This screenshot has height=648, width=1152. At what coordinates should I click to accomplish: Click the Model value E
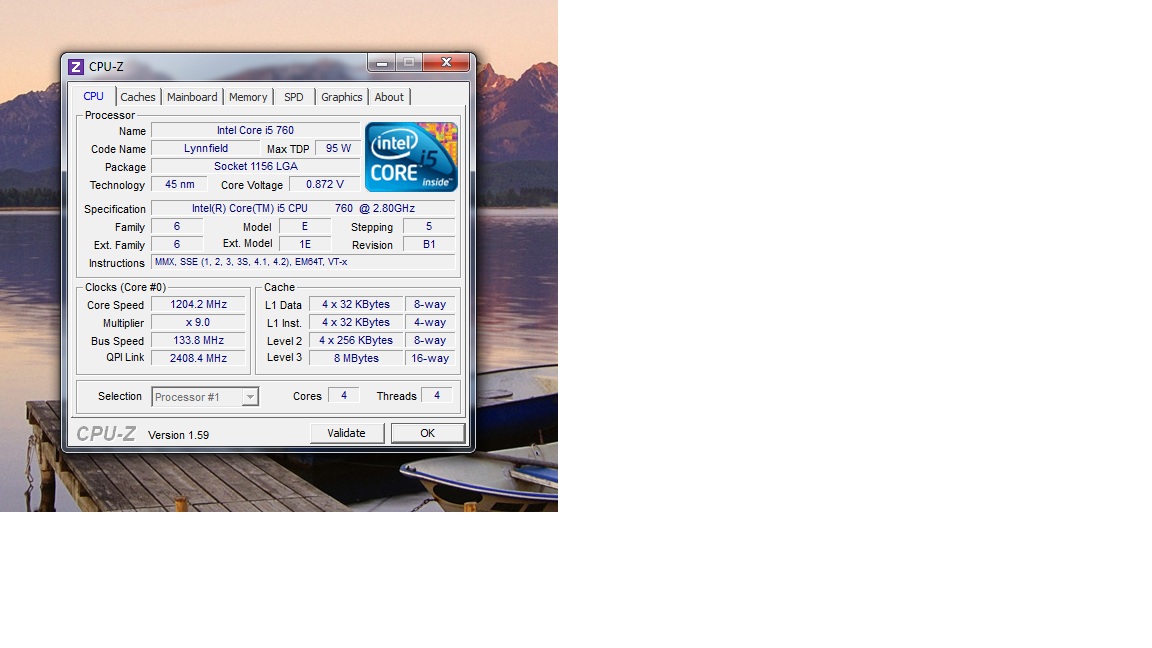(x=305, y=227)
